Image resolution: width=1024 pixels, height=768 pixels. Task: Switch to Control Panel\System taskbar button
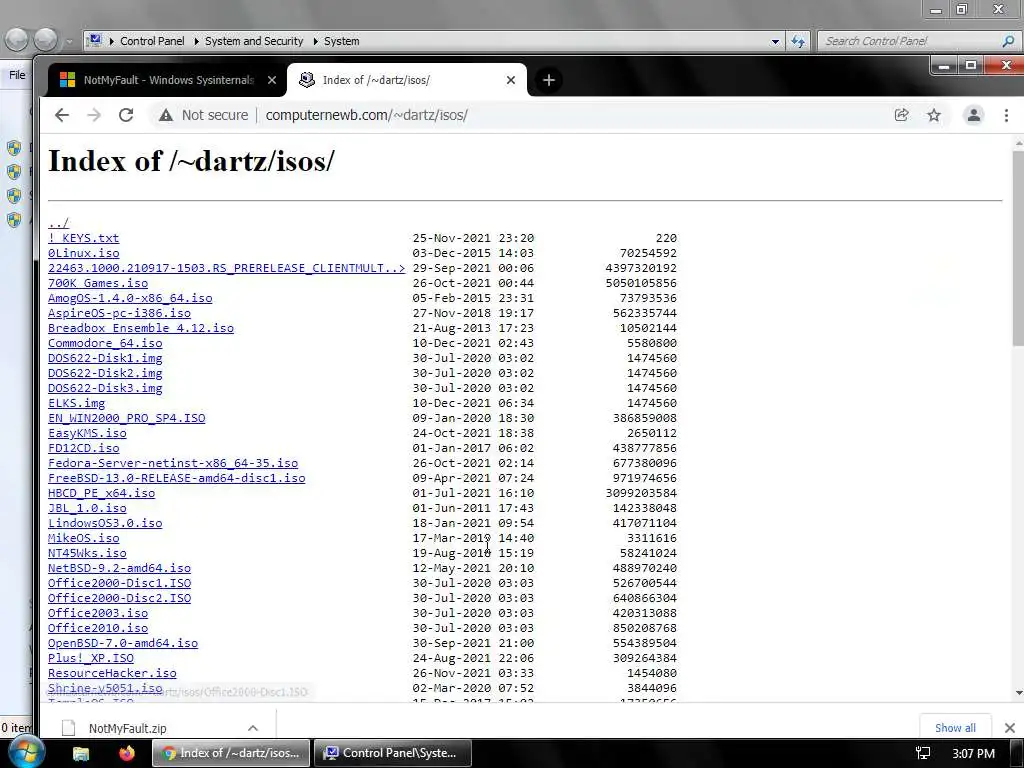[x=392, y=754]
